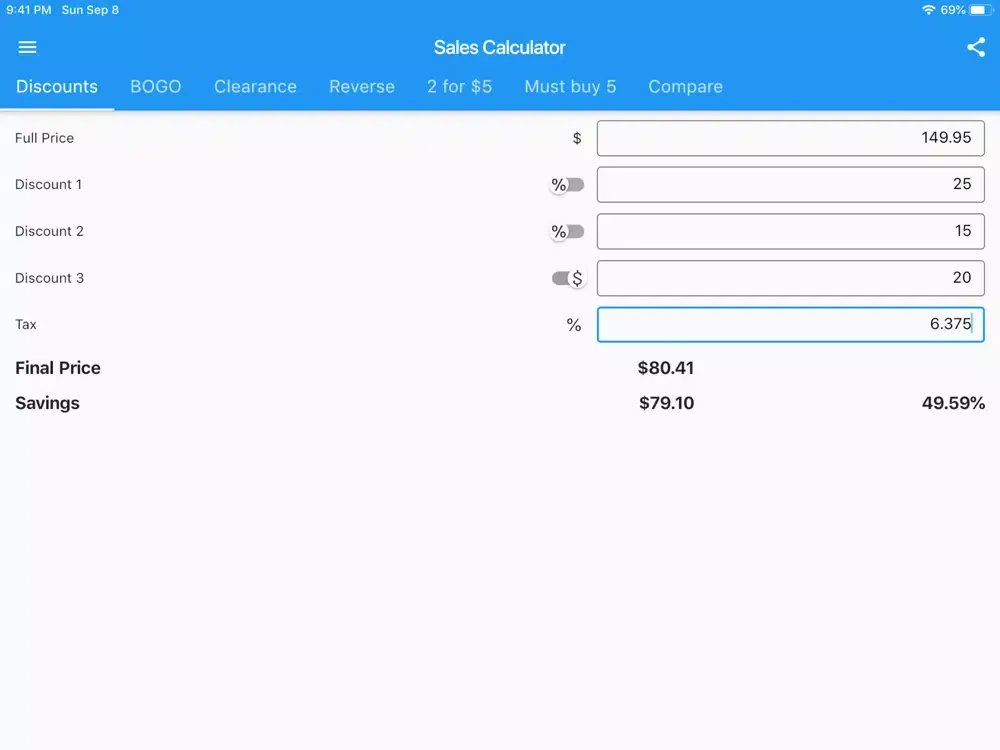Click the Full Price label
The width and height of the screenshot is (1000, 750).
pos(45,138)
